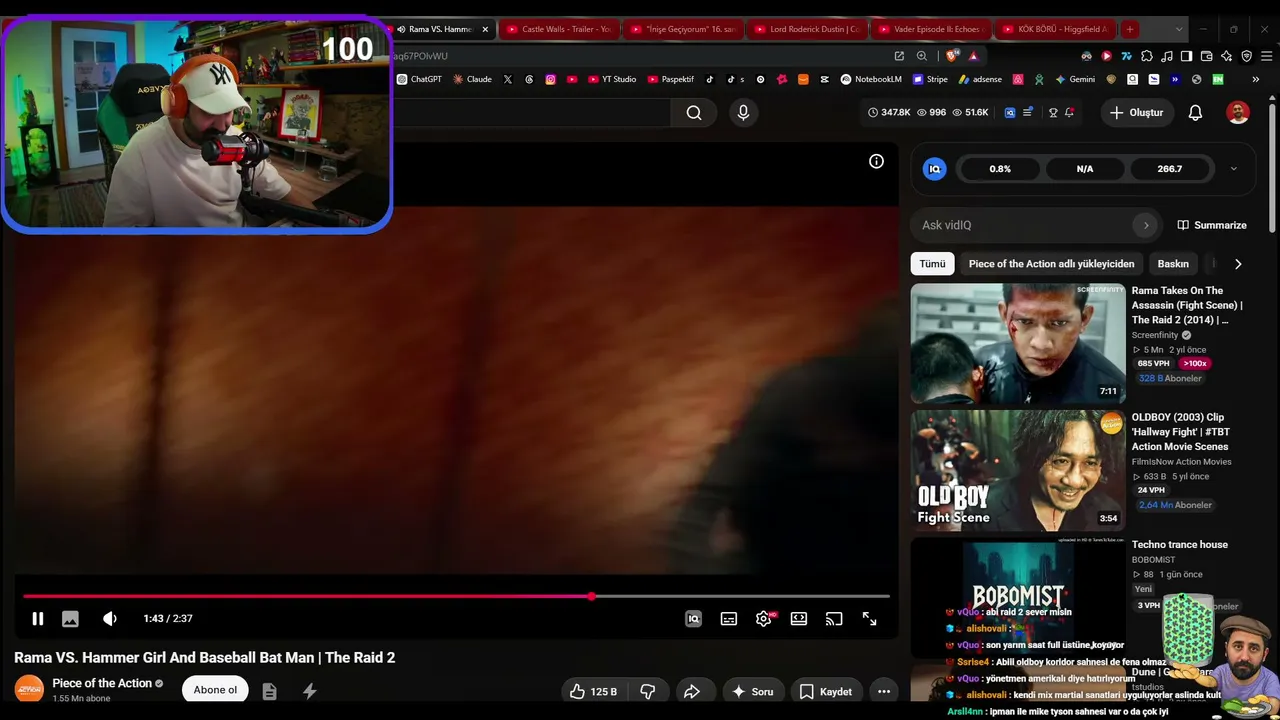Open the account profile avatar menu
This screenshot has height=720, width=1280.
[x=1238, y=113]
